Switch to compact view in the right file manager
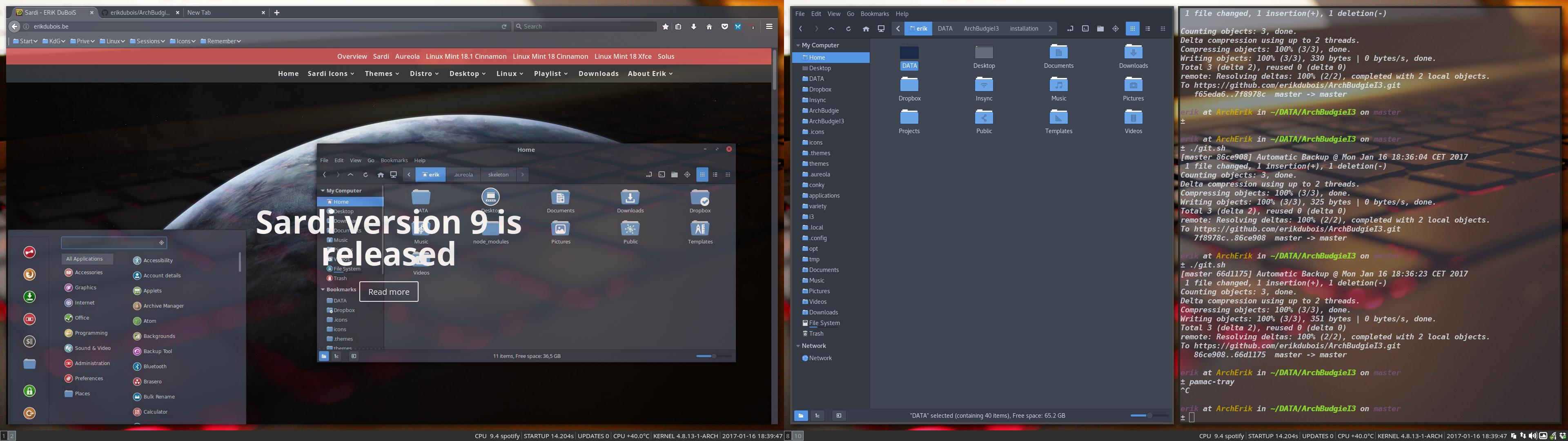 (x=1163, y=29)
